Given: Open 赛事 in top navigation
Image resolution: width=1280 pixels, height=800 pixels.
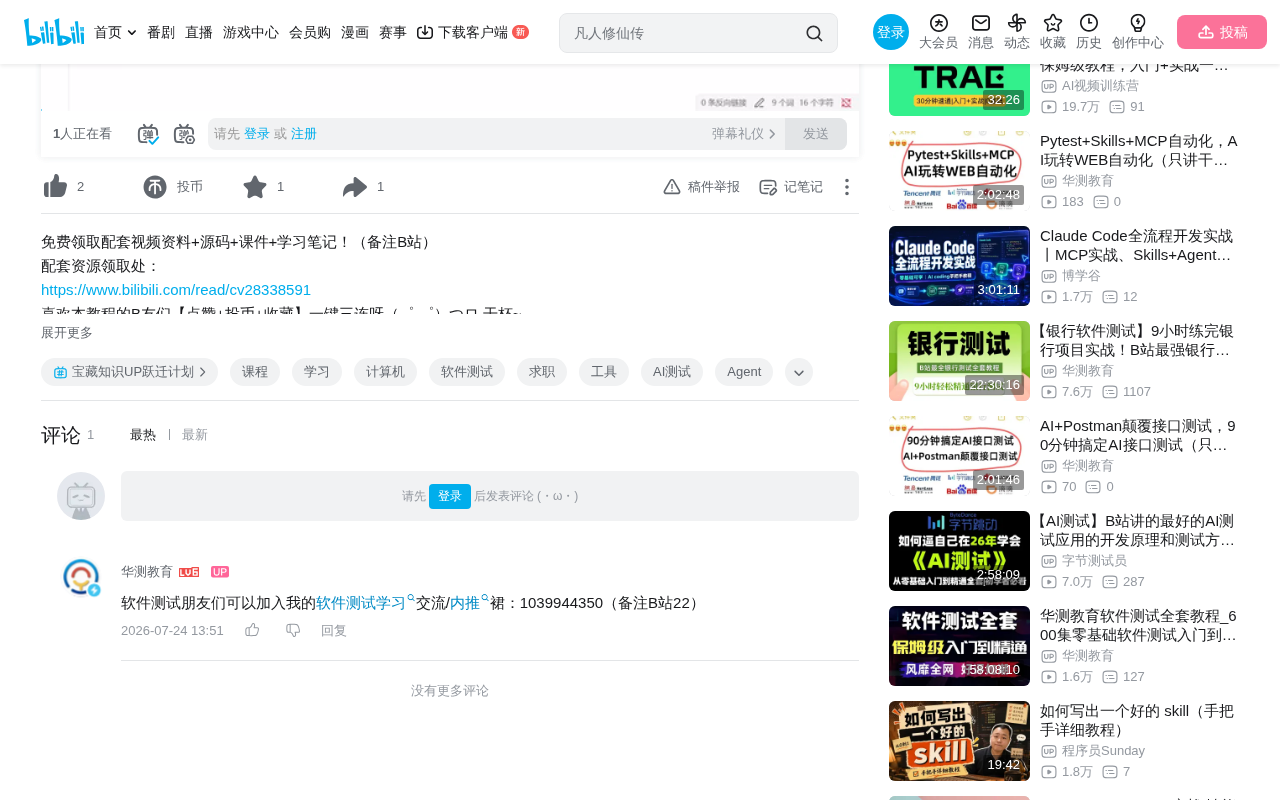Looking at the screenshot, I should pyautogui.click(x=393, y=32).
